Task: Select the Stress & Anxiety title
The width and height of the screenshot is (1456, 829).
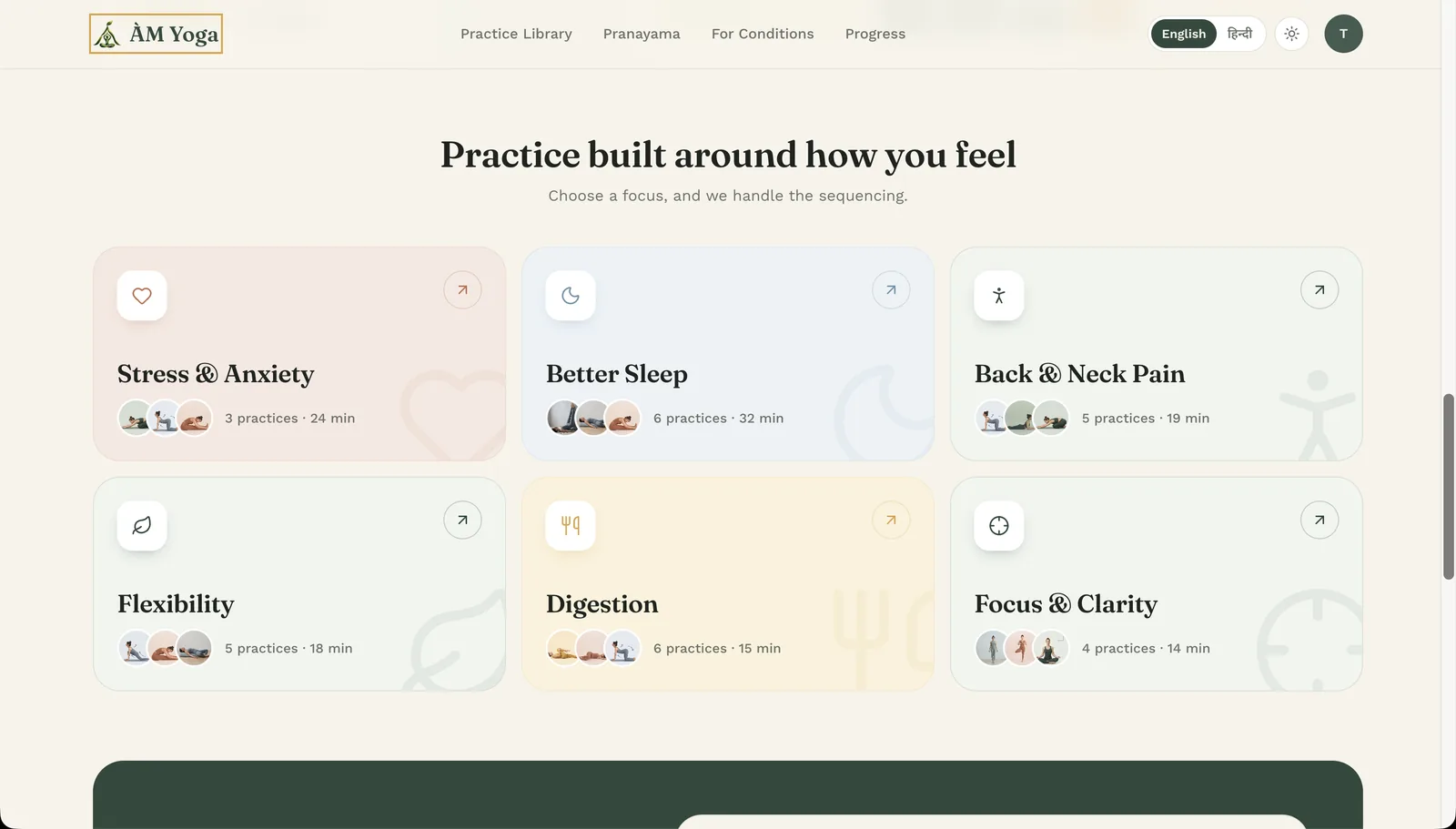Action: click(216, 374)
